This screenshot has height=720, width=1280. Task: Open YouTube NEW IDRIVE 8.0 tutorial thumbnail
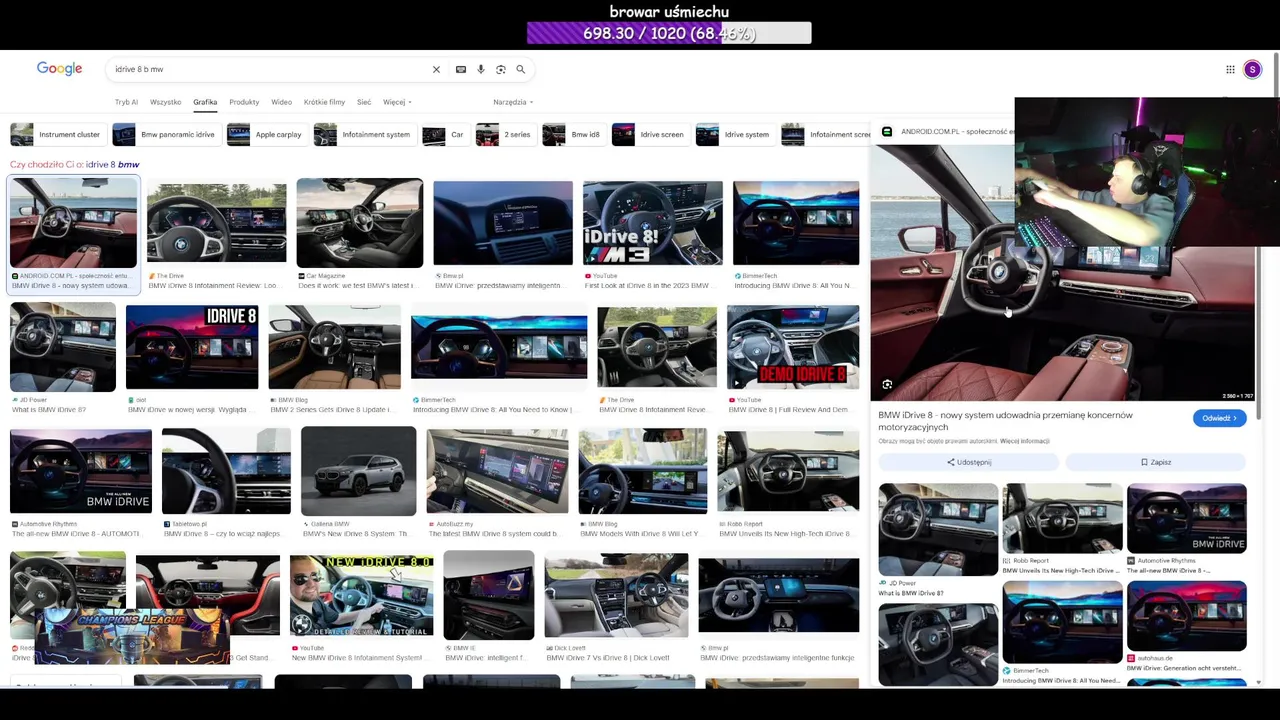pos(361,595)
